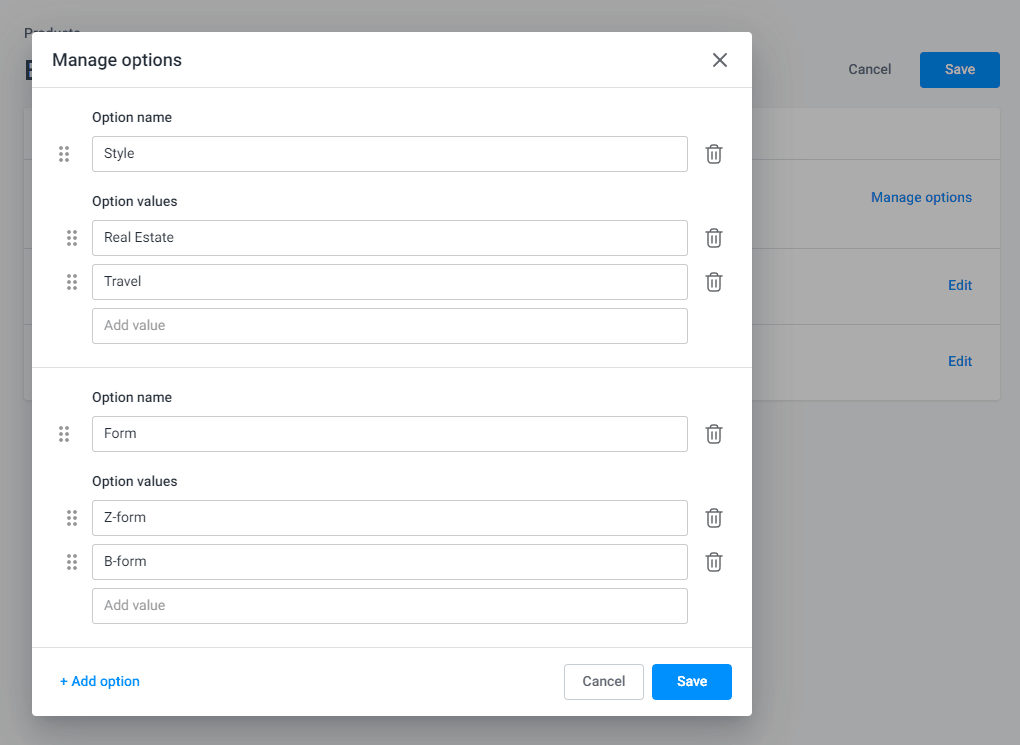Delete the Style option name

tap(713, 154)
